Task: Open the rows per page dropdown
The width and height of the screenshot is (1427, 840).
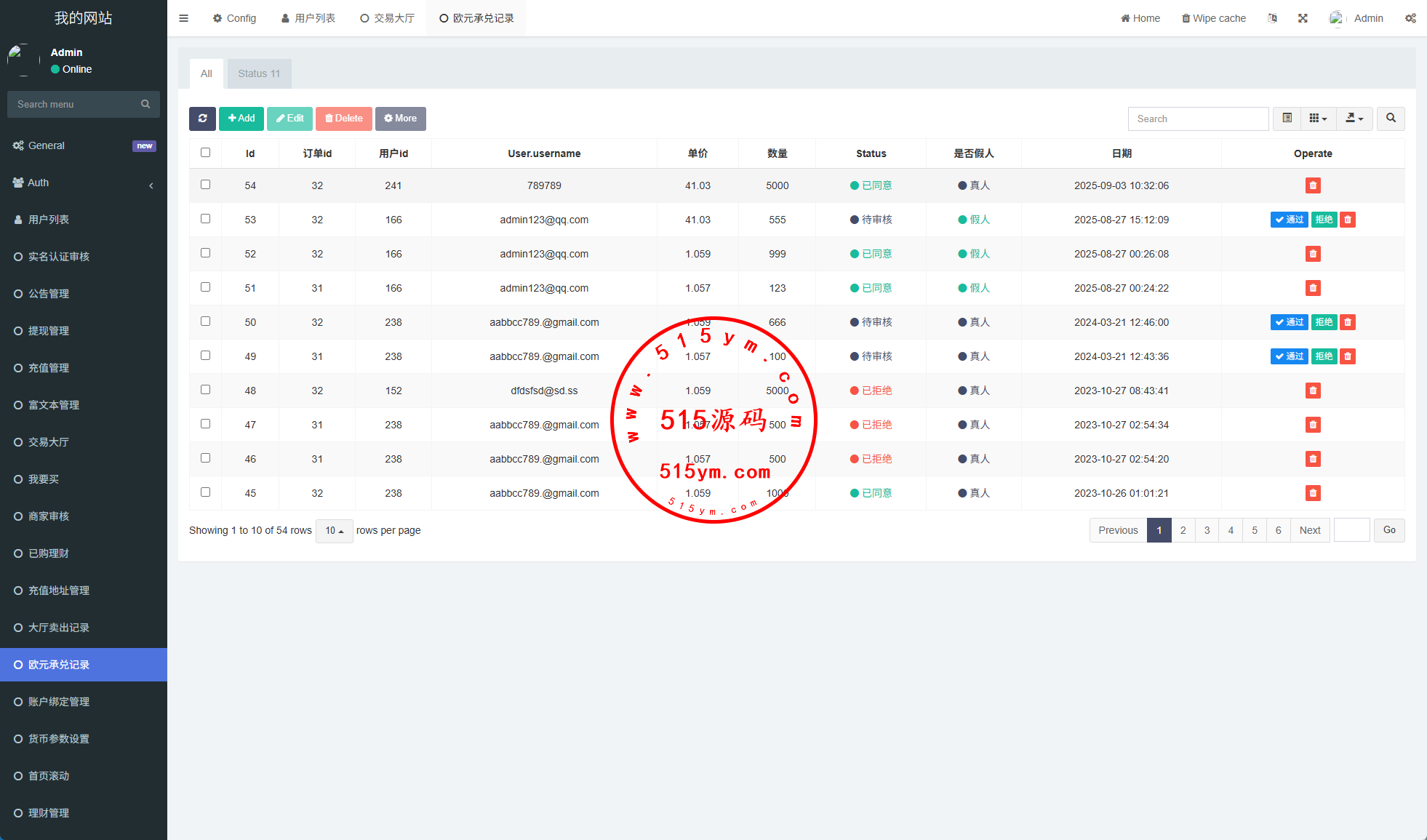Action: coord(334,531)
